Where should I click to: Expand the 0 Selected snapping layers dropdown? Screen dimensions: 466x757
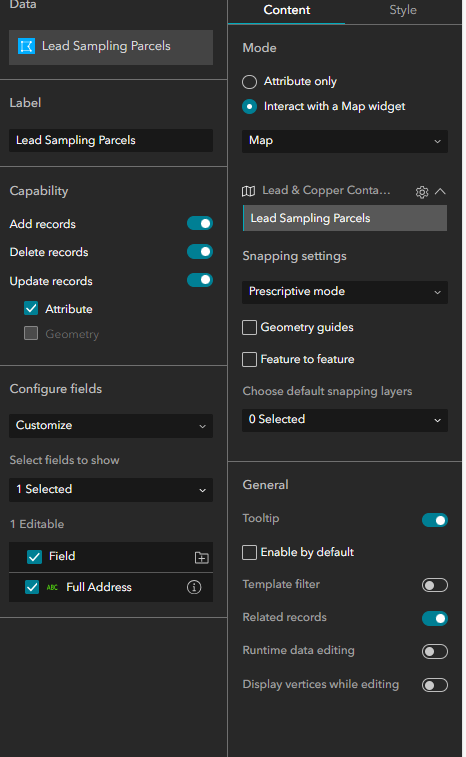coord(345,420)
